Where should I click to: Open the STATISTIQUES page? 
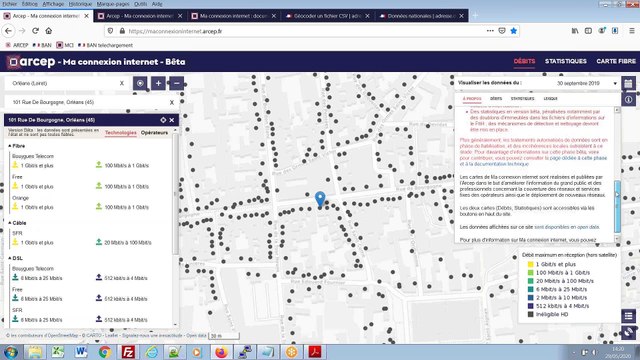click(566, 61)
